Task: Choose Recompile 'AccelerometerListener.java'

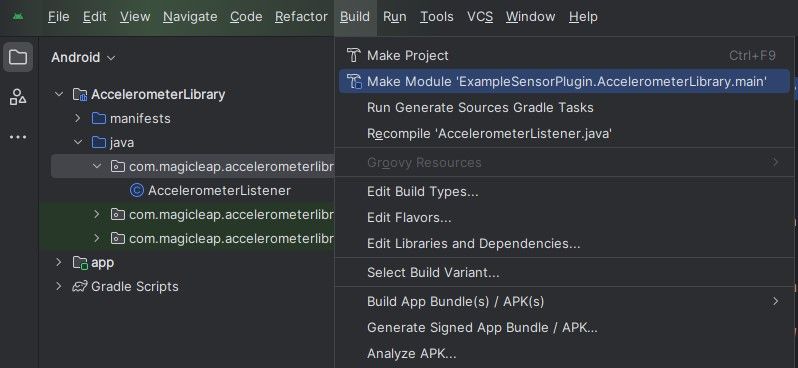Action: coord(564,134)
